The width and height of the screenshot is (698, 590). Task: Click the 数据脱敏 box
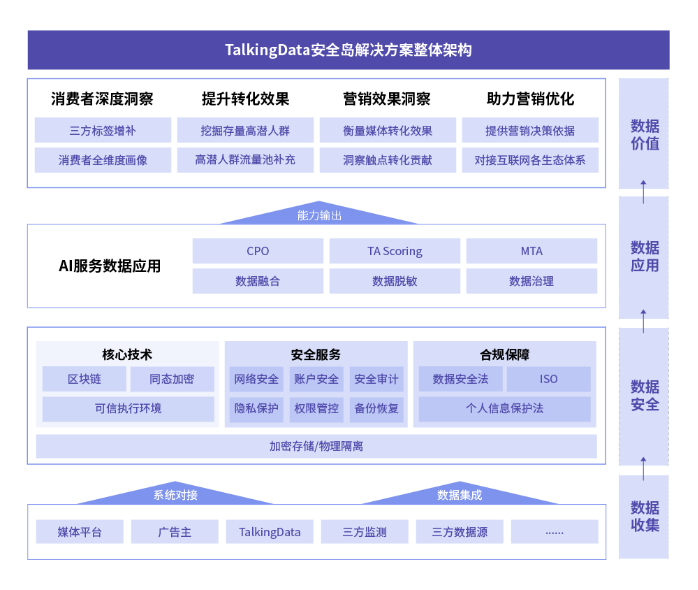(395, 281)
